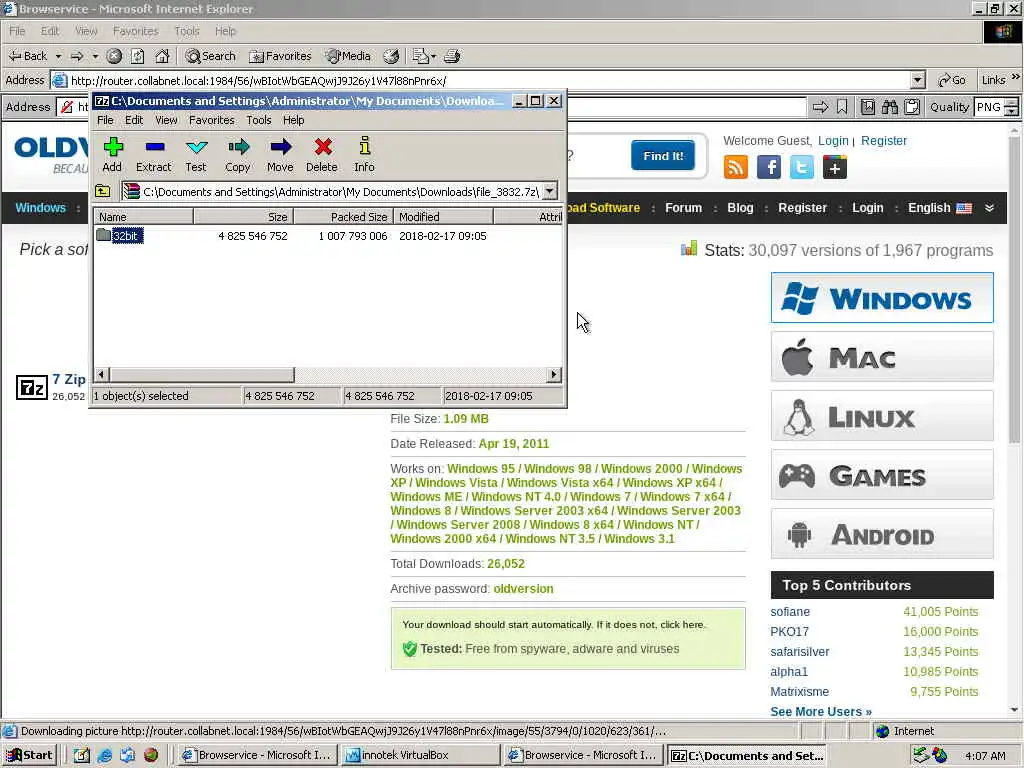The image size is (1024, 768).
Task: Open the English language selector
Action: pos(940,208)
